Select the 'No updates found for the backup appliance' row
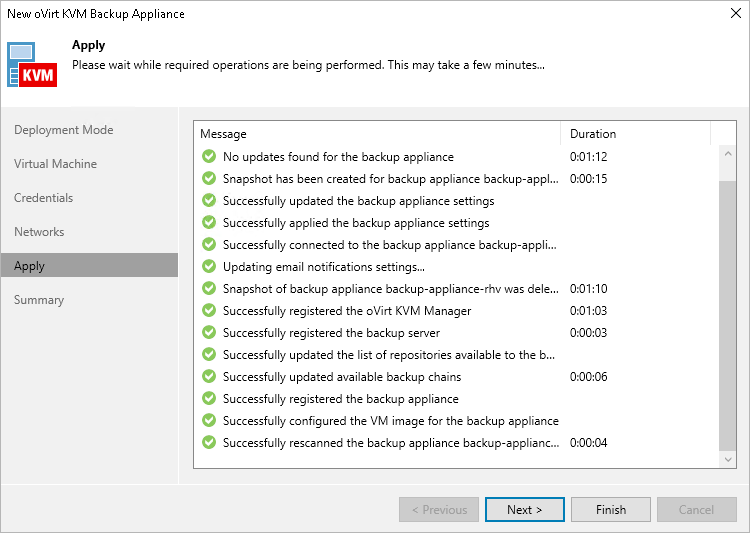The width and height of the screenshot is (750, 533). [x=338, y=157]
